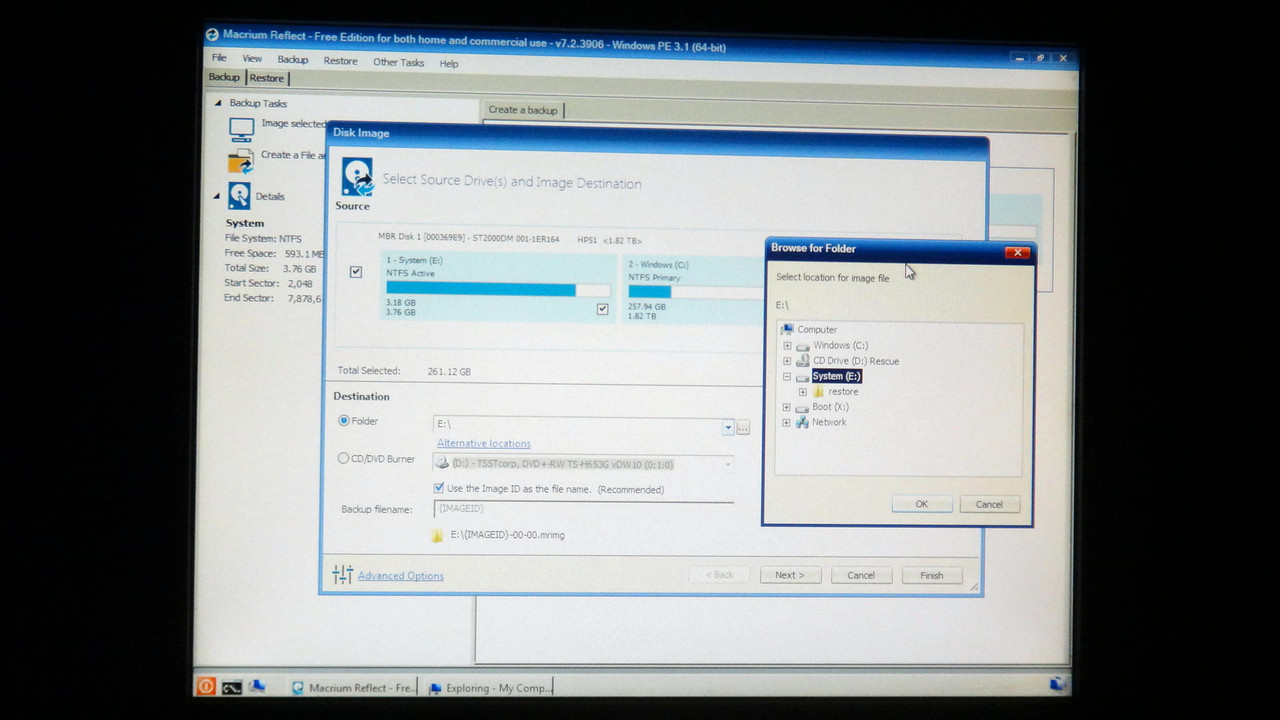Image resolution: width=1280 pixels, height=720 pixels.
Task: Open the Restore menu
Action: (340, 61)
